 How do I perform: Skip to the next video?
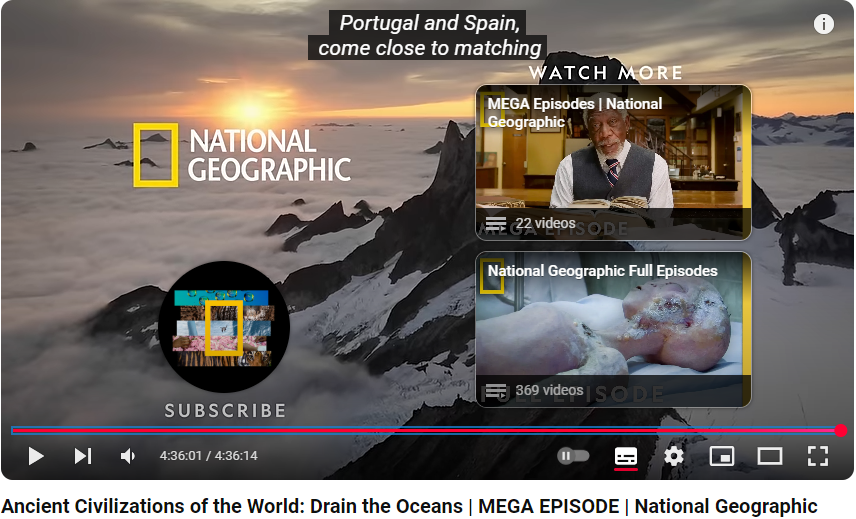click(83, 456)
